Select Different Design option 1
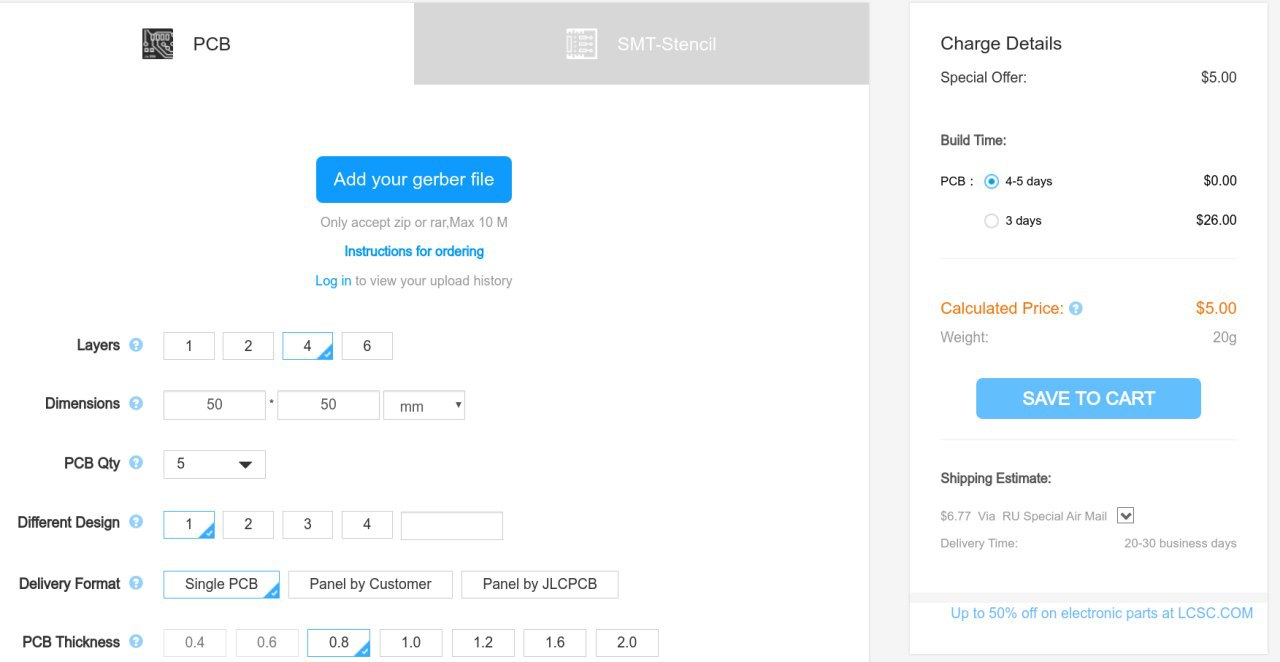 click(x=188, y=525)
